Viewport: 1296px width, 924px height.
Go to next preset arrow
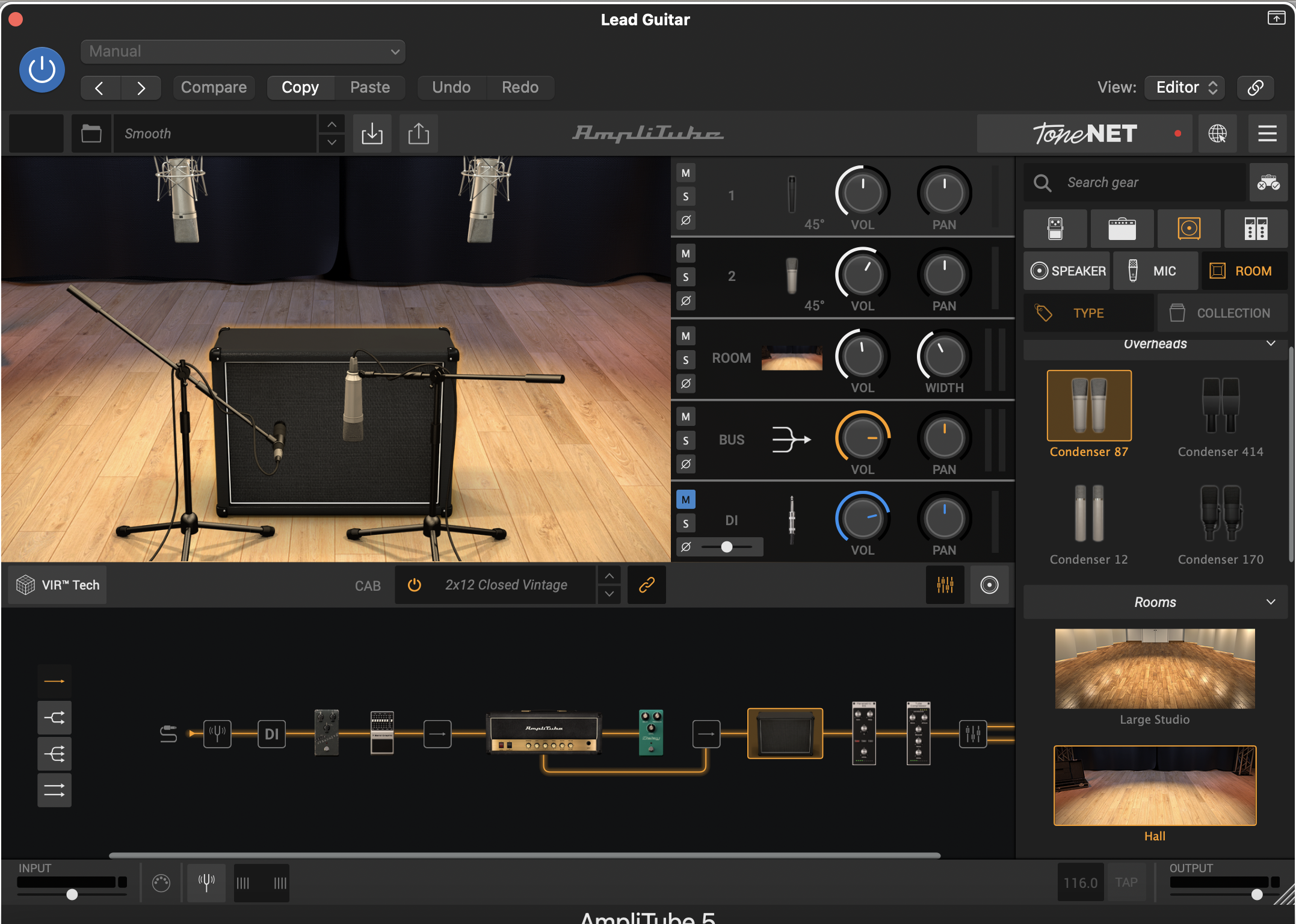pyautogui.click(x=141, y=88)
